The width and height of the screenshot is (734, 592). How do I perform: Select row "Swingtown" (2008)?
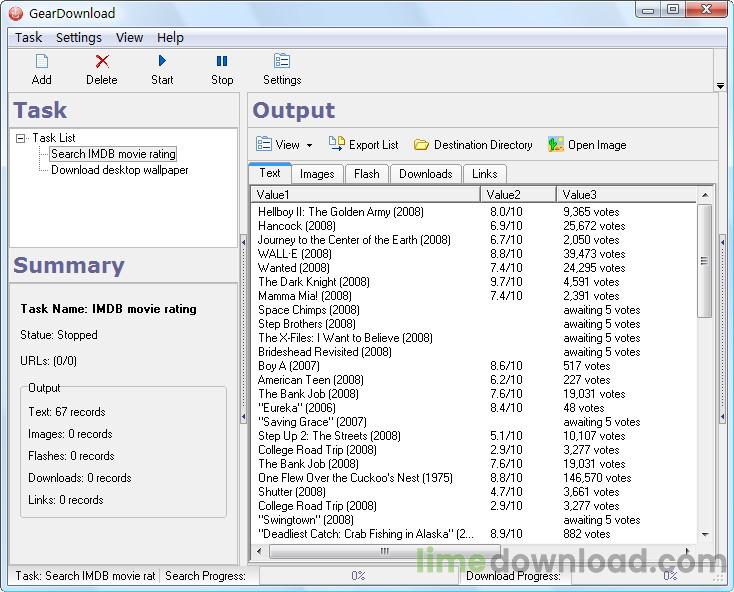(473, 520)
